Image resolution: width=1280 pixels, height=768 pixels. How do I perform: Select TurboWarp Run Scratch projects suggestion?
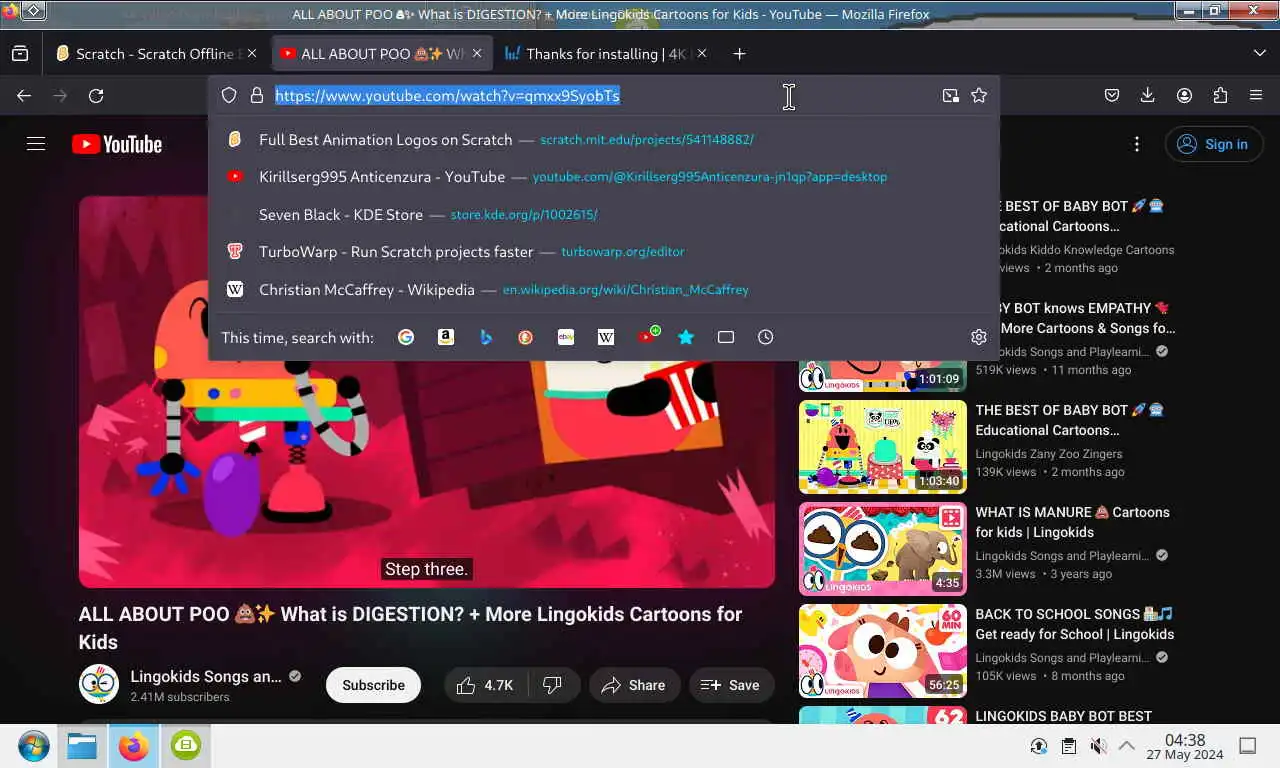(x=604, y=251)
